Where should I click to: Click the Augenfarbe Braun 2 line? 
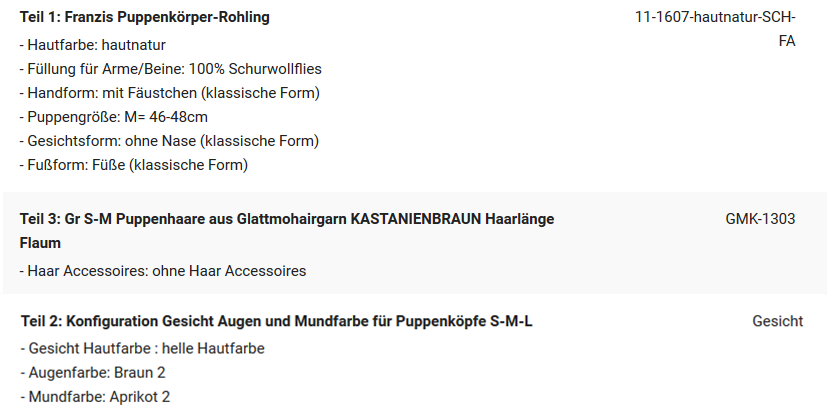[93, 373]
